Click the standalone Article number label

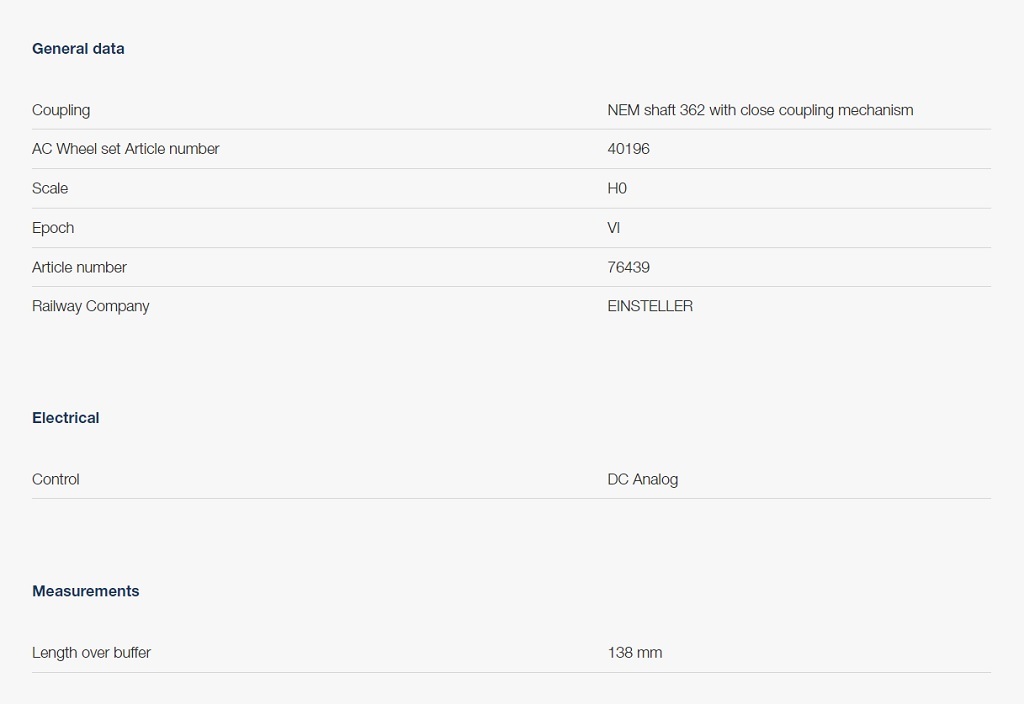(79, 267)
